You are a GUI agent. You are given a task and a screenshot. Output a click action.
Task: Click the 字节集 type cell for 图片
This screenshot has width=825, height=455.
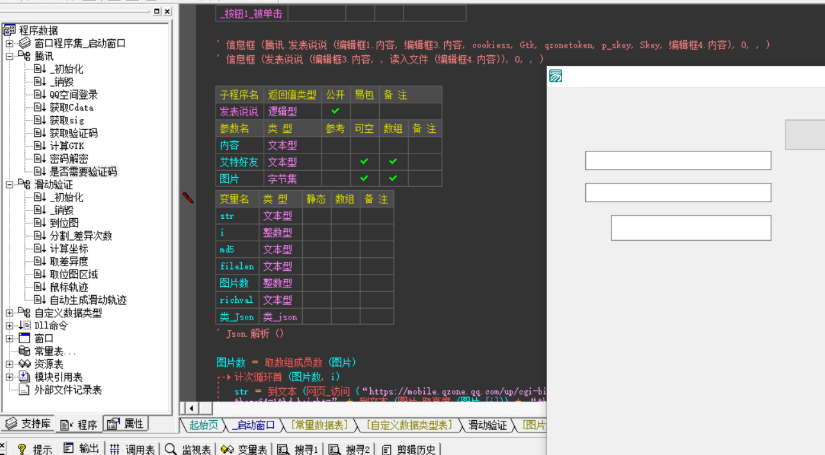[x=292, y=178]
